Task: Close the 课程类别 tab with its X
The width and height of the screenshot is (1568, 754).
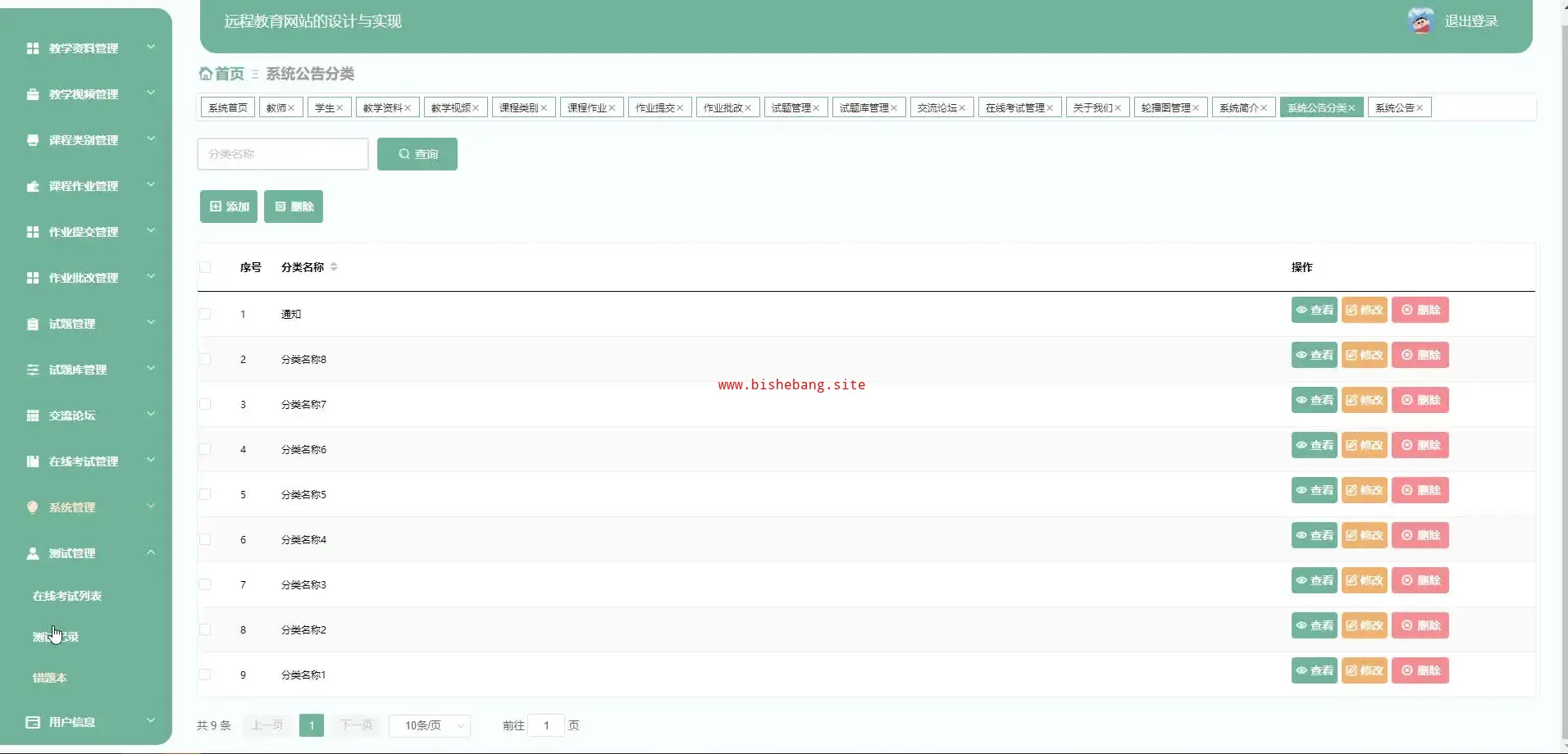Action: pos(544,108)
